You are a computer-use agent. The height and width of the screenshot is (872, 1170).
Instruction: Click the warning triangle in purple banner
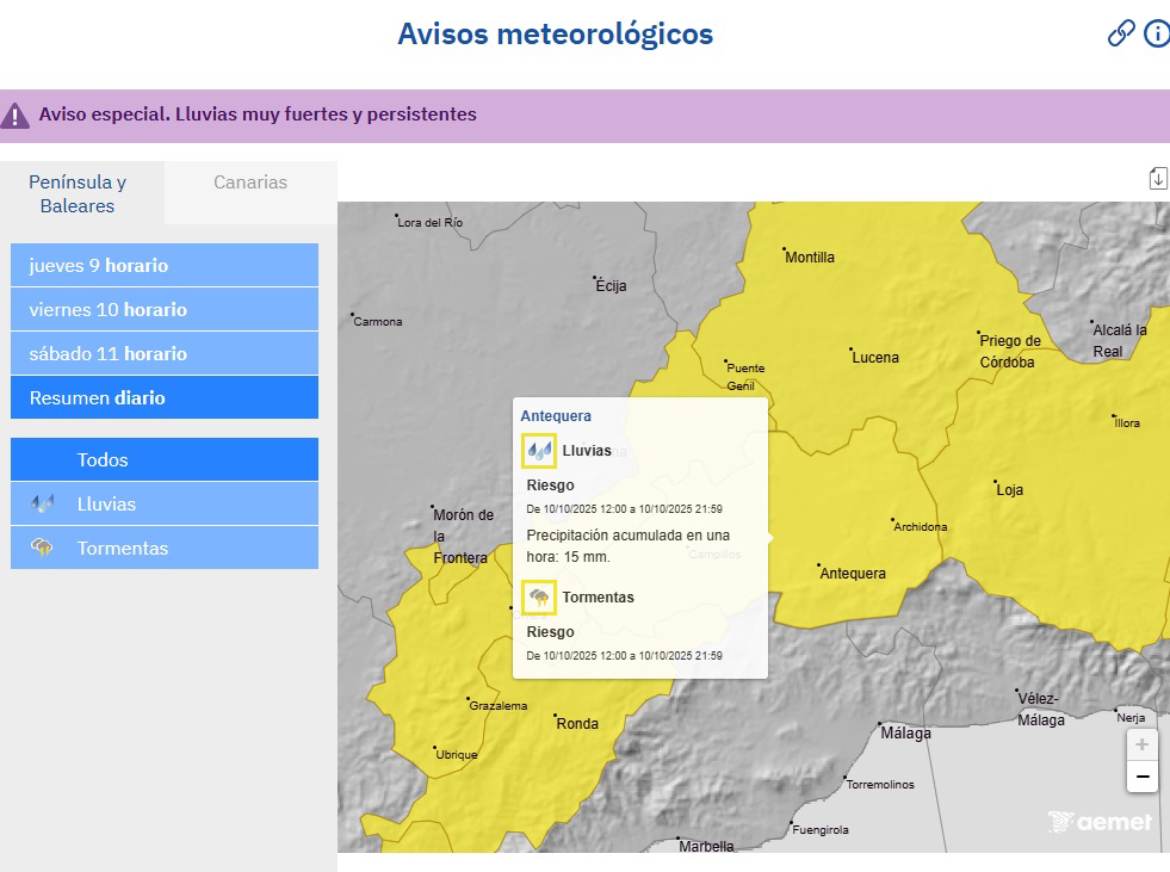[x=15, y=115]
